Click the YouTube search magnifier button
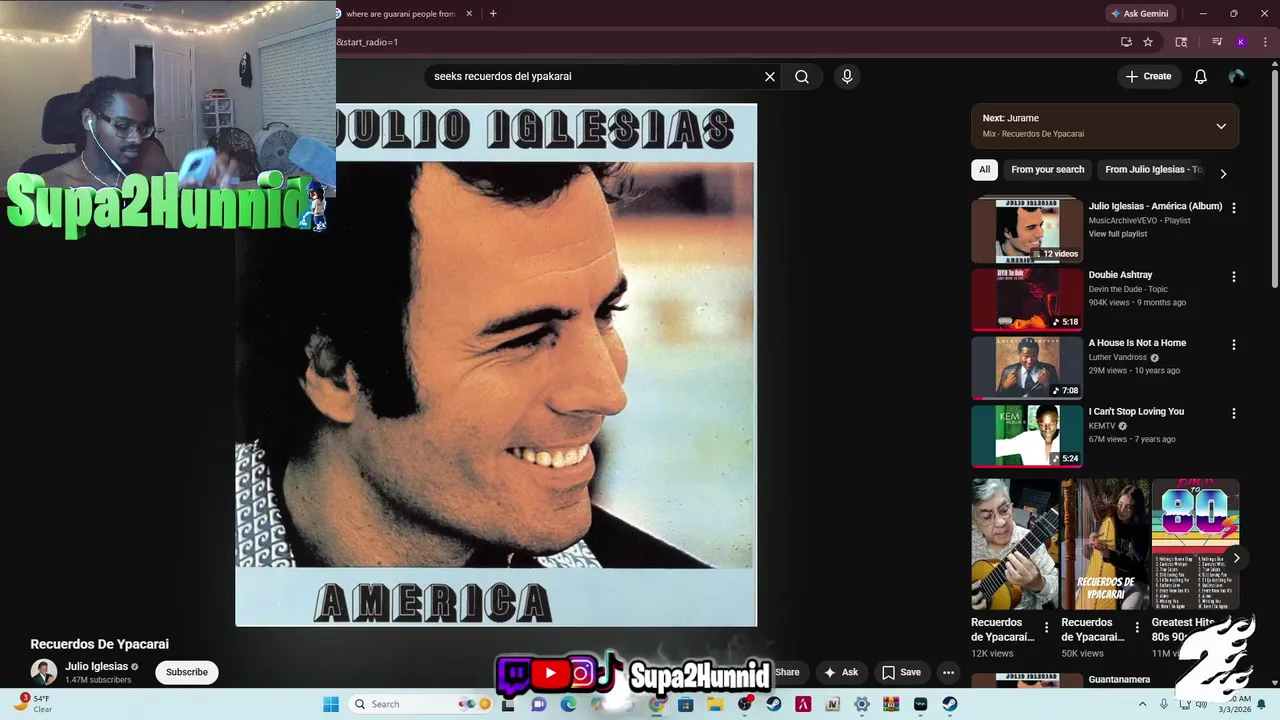The height and width of the screenshot is (720, 1280). coord(802,77)
